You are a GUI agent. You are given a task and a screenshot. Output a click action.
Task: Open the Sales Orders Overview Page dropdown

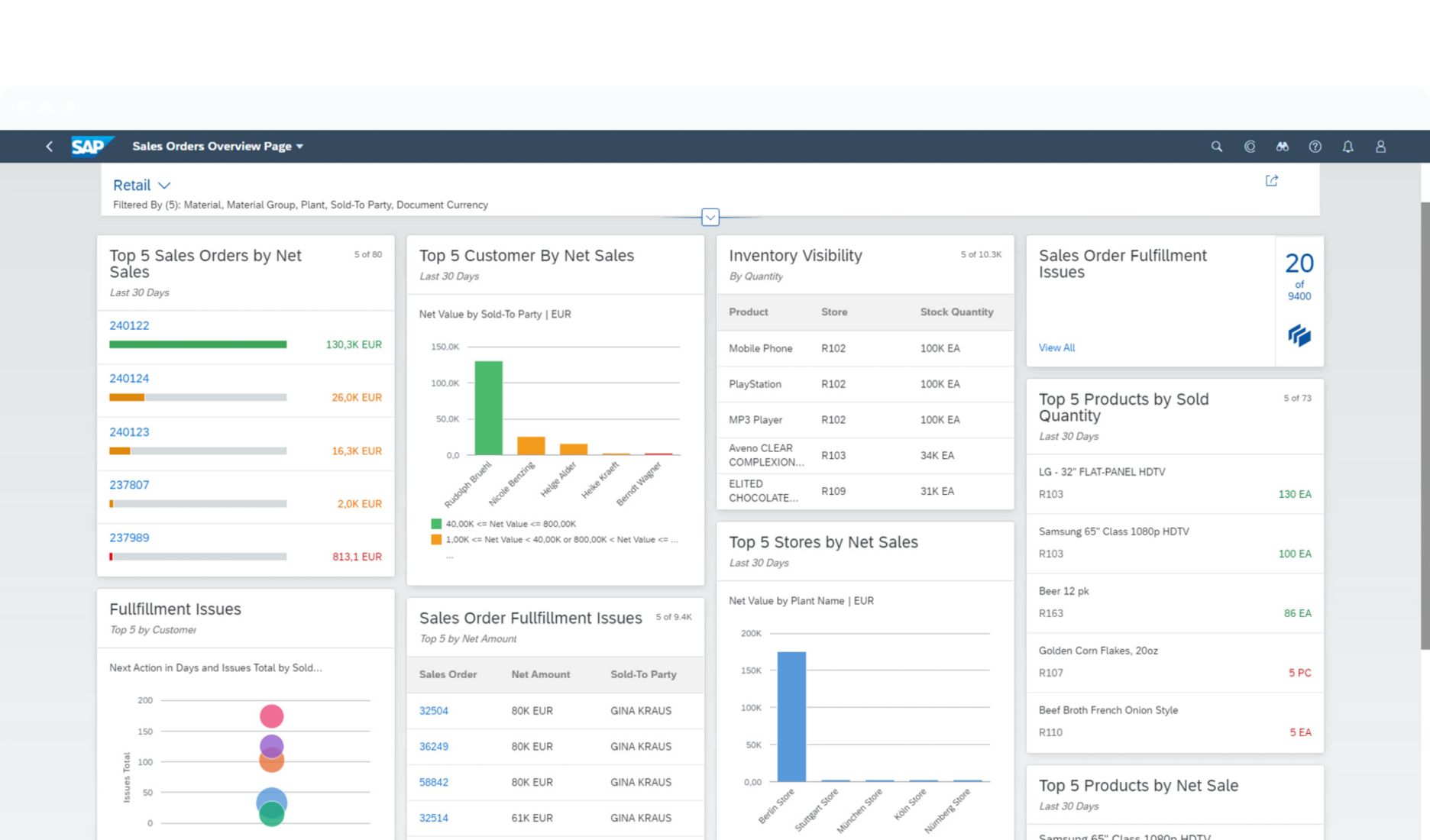click(x=217, y=146)
